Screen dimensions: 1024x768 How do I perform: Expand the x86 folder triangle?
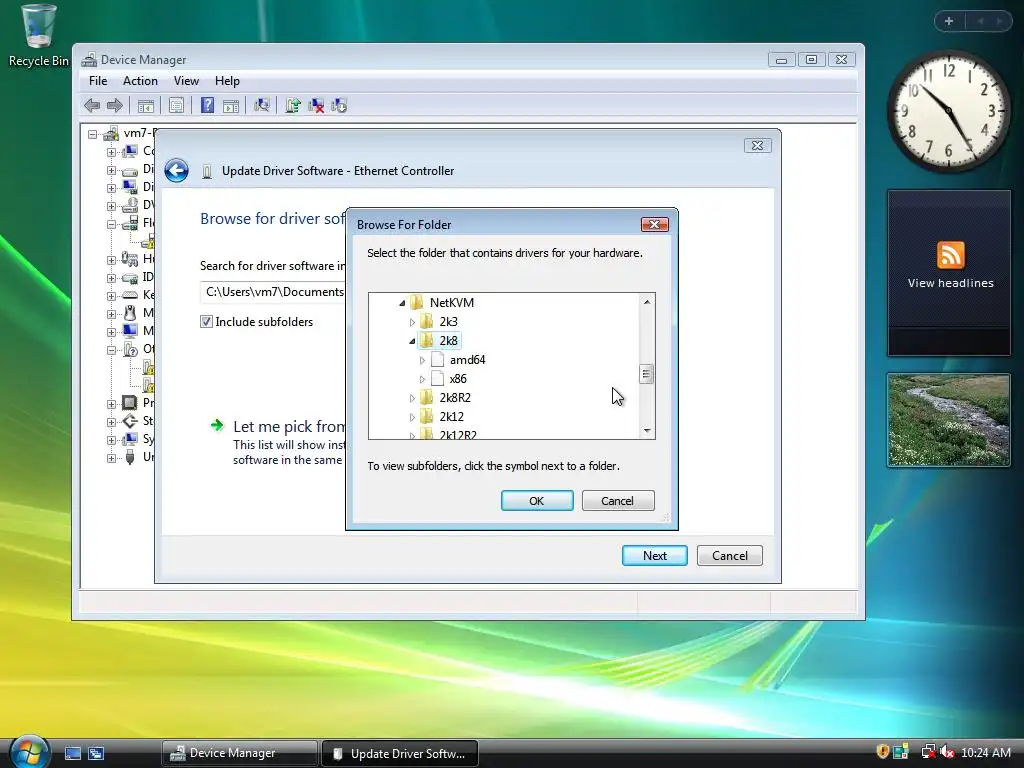422,379
